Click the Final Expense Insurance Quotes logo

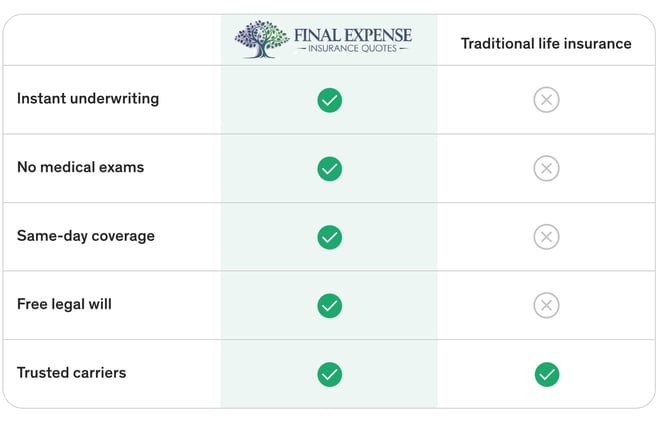coord(323,39)
